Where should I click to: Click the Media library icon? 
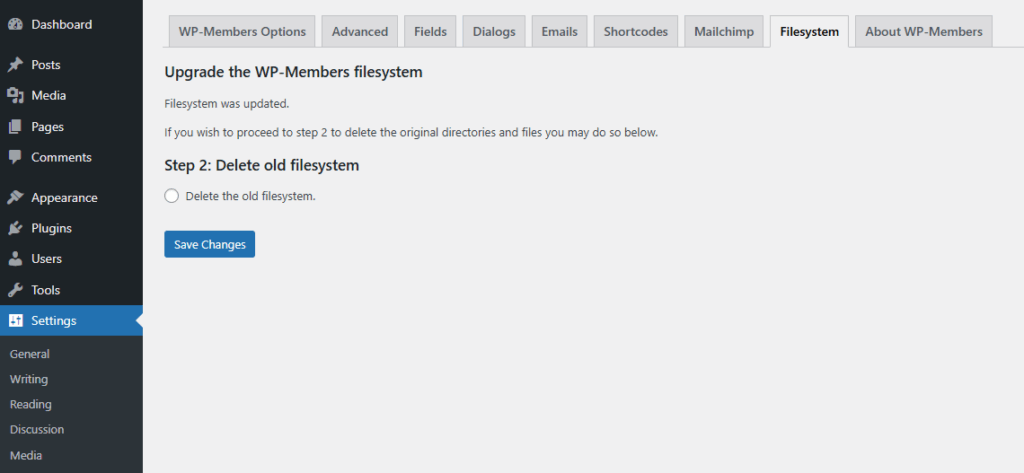[x=15, y=96]
